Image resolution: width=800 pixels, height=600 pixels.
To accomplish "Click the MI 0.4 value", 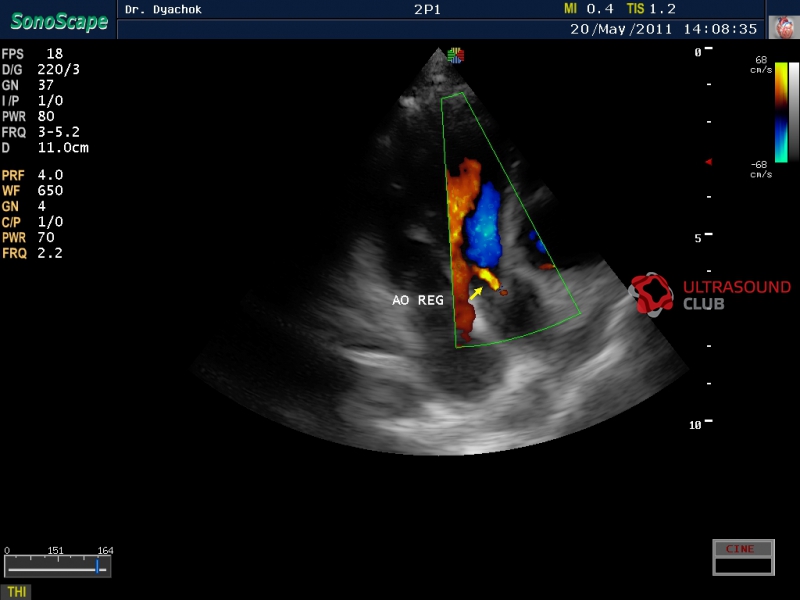I will coord(588,9).
